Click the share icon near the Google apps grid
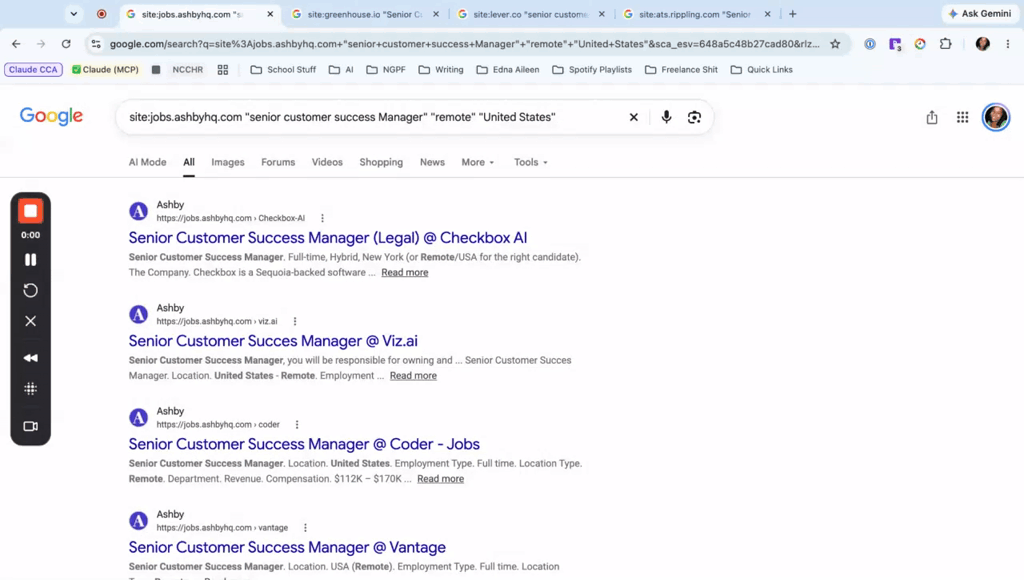1024x580 pixels. click(x=932, y=117)
